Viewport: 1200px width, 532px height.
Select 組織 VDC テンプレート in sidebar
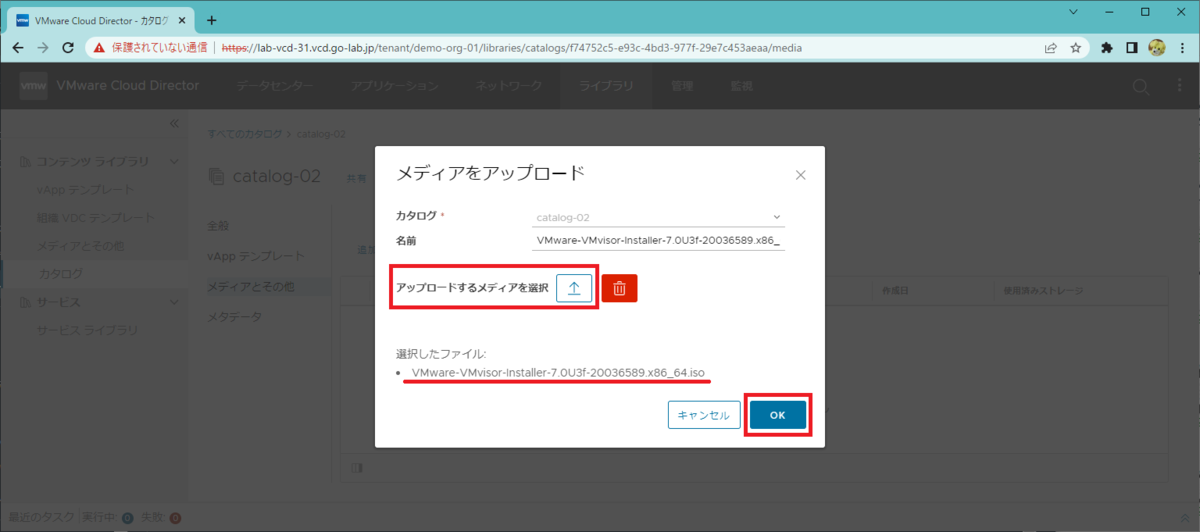tap(96, 217)
